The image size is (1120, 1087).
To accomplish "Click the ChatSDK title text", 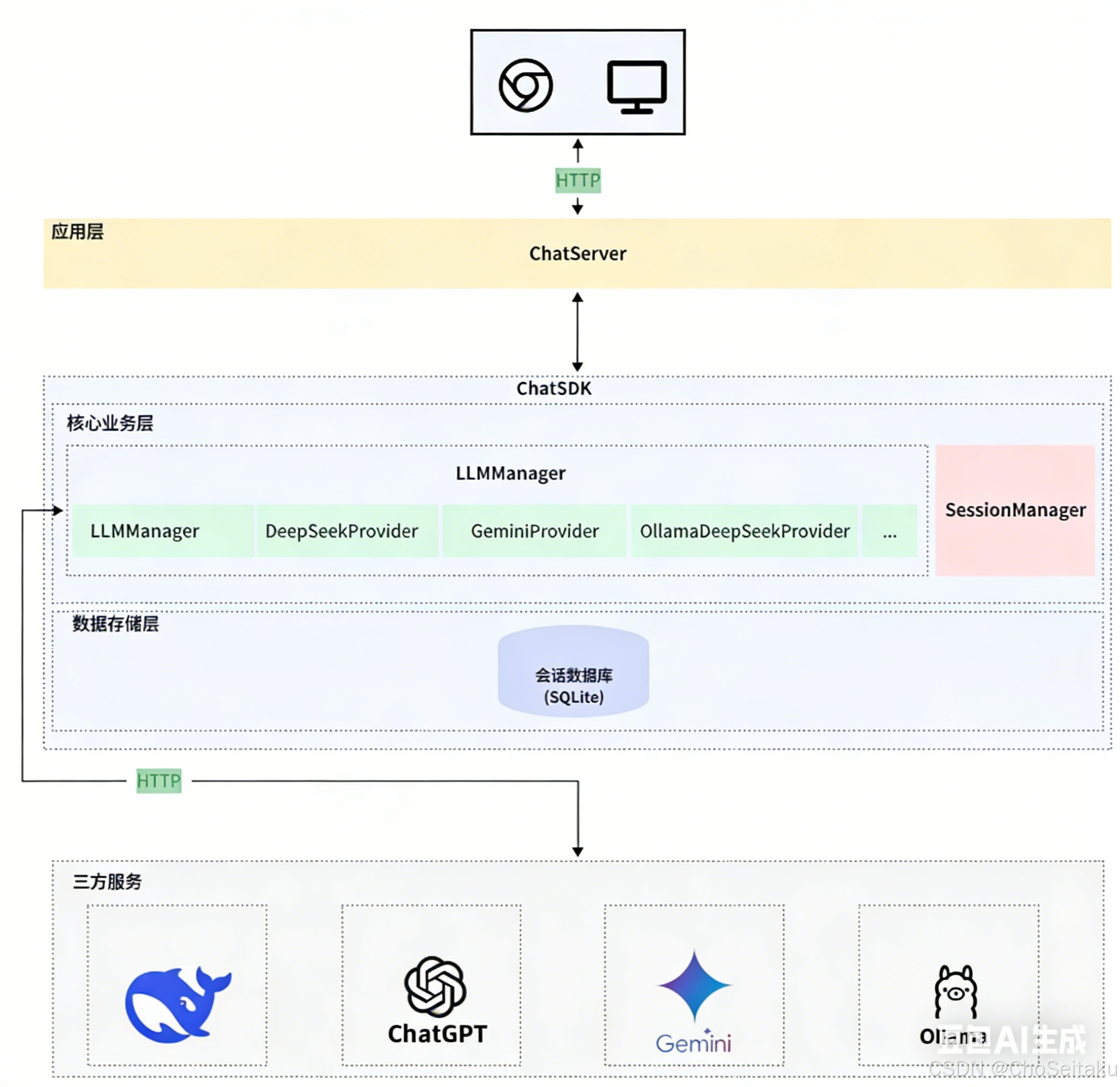I will tap(554, 389).
